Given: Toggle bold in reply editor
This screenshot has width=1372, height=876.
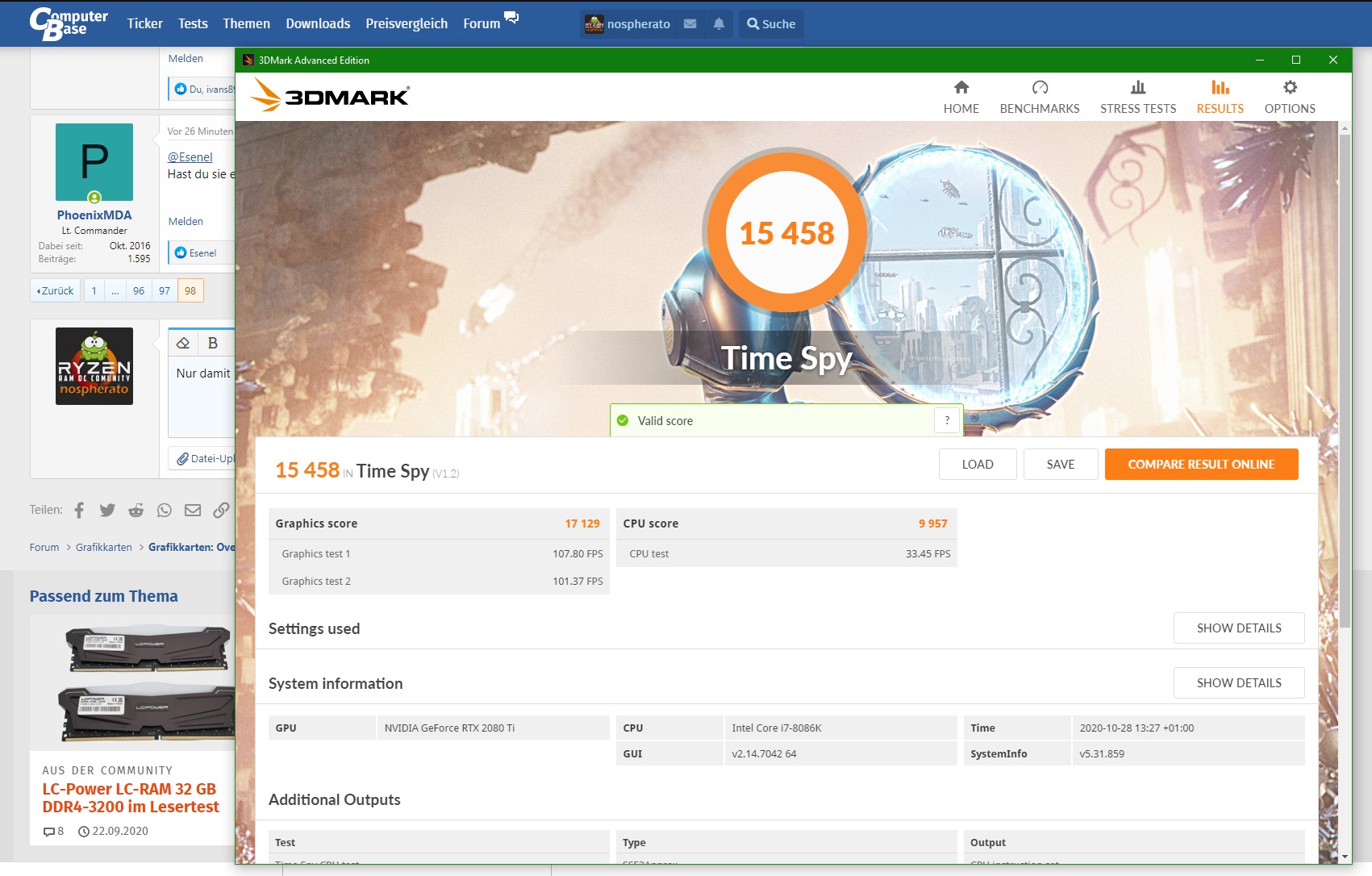Looking at the screenshot, I should (213, 343).
